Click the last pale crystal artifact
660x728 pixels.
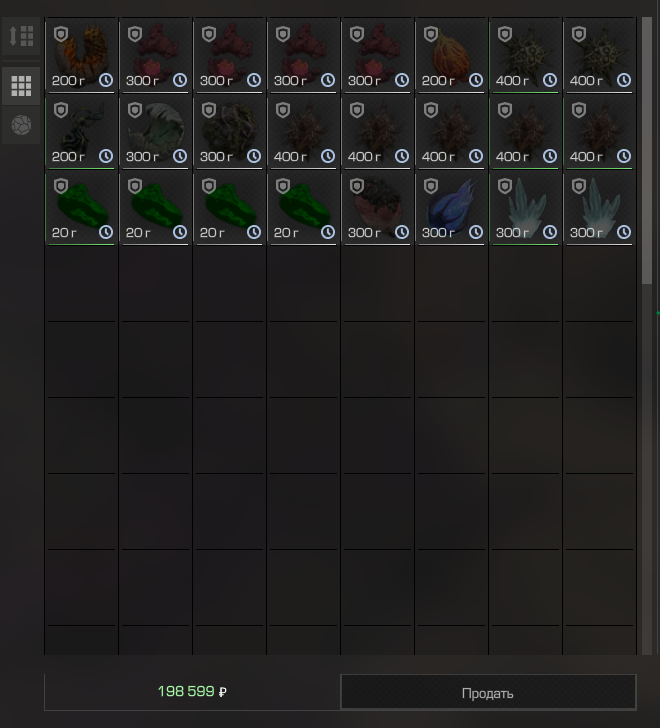600,207
